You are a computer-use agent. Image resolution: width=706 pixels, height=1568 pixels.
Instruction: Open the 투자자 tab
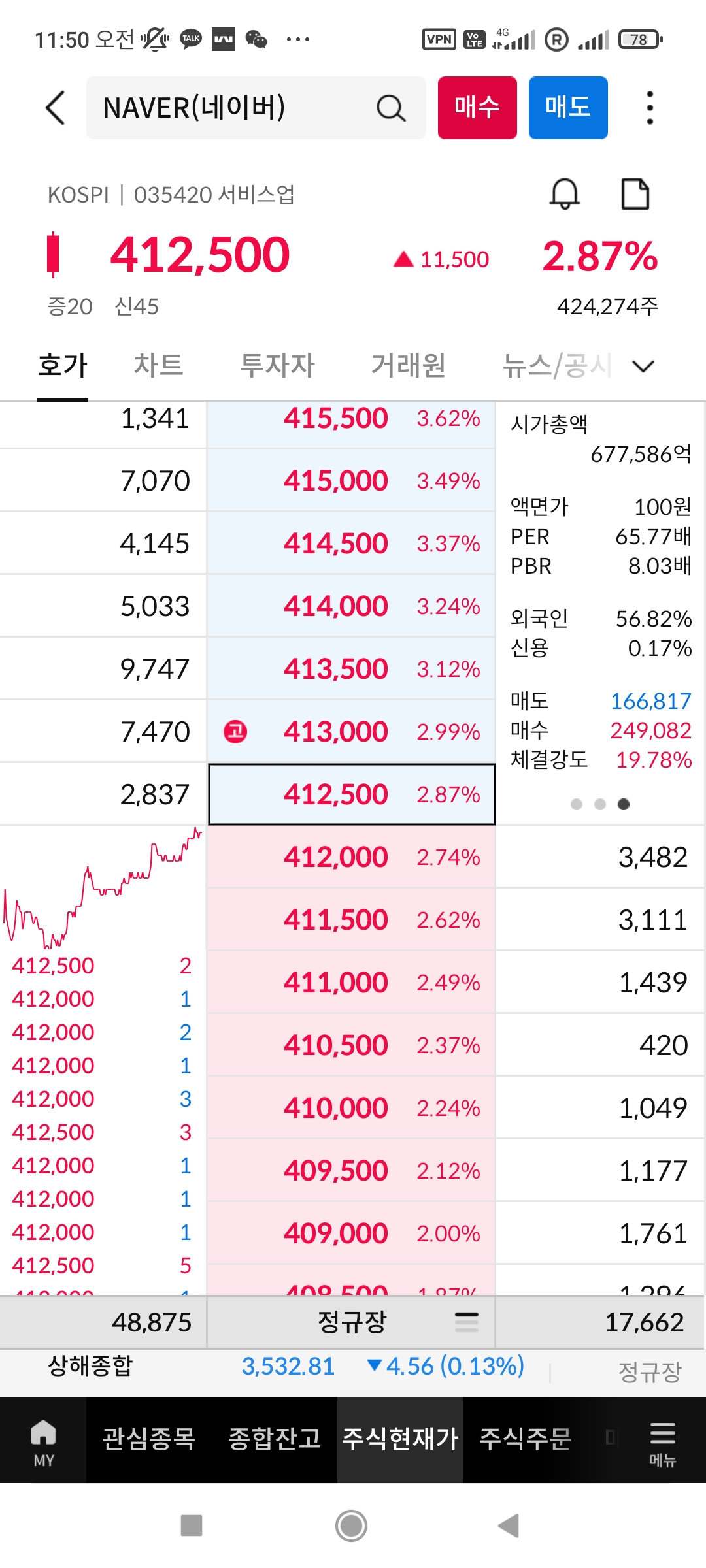tap(277, 365)
